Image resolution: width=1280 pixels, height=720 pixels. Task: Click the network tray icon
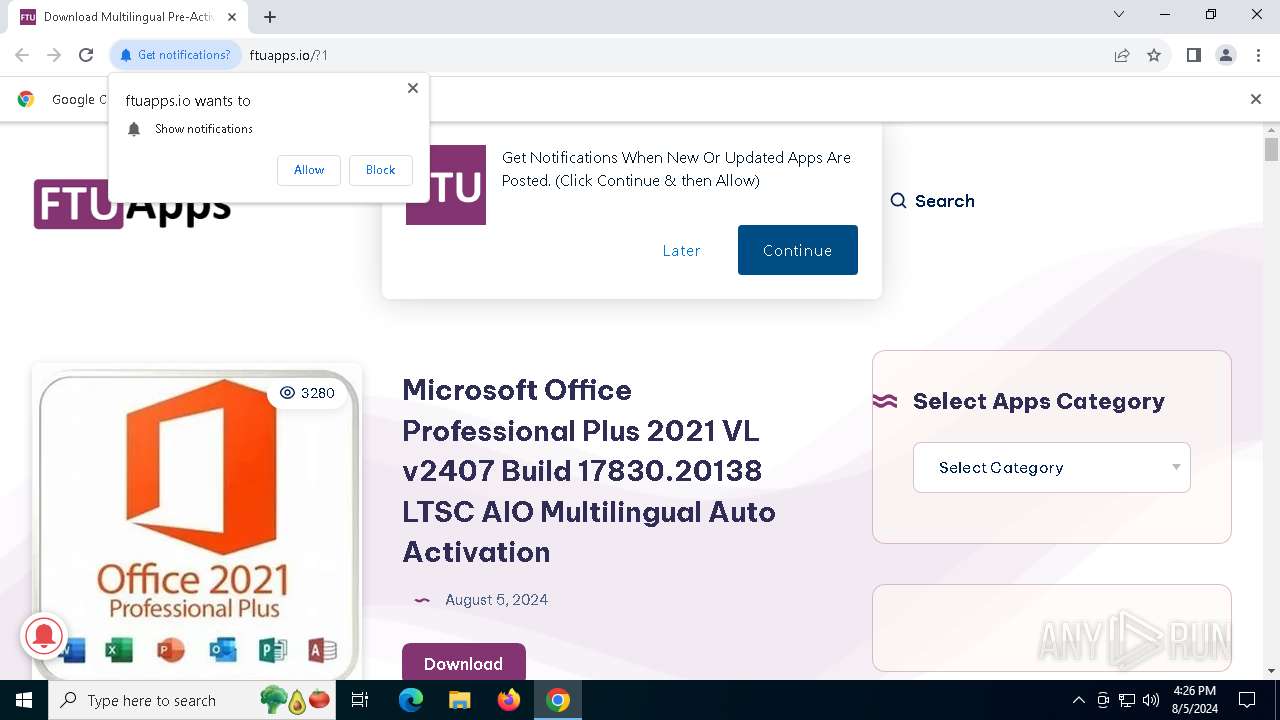click(1127, 700)
